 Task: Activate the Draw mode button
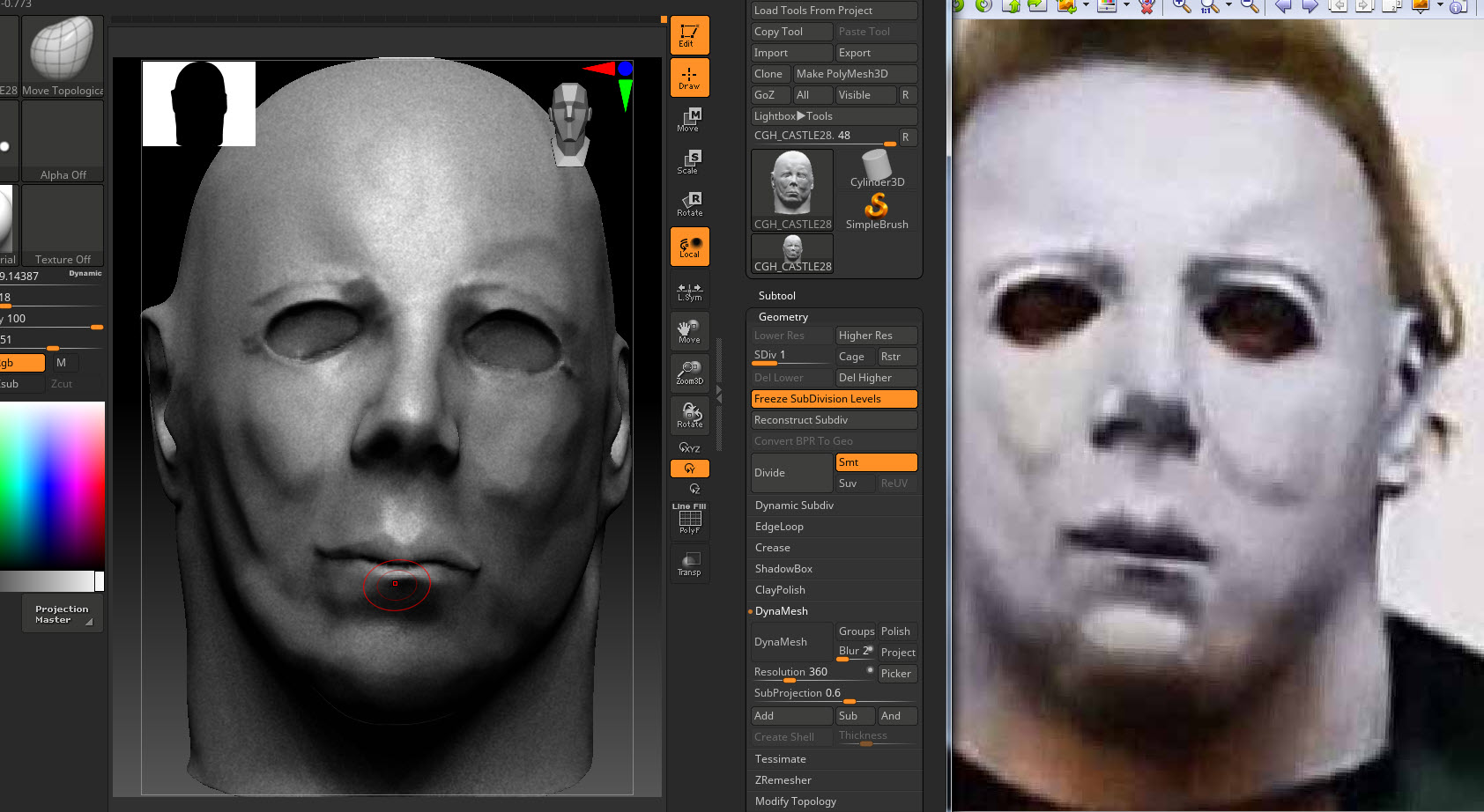(x=689, y=78)
